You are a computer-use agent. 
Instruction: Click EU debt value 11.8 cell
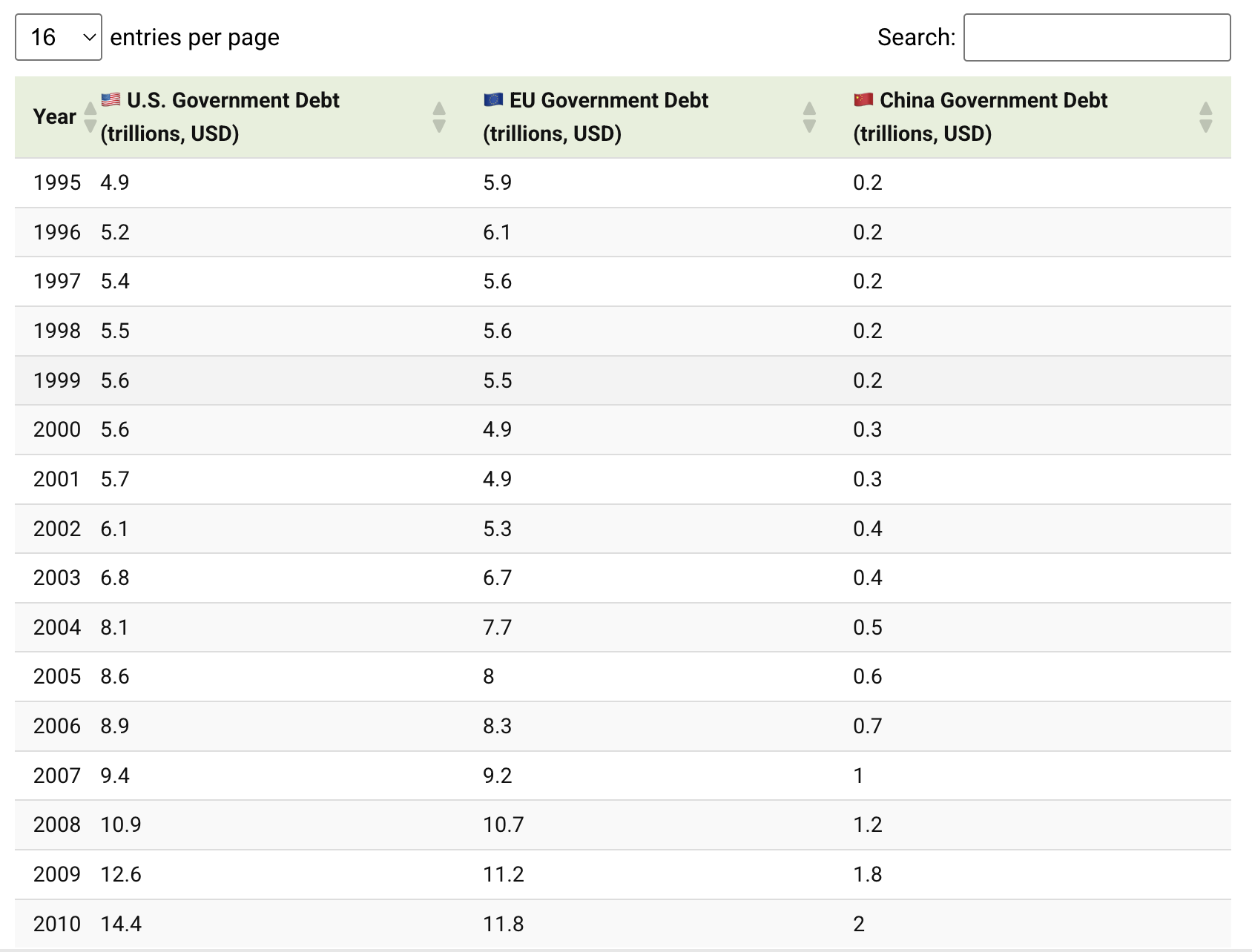(504, 924)
